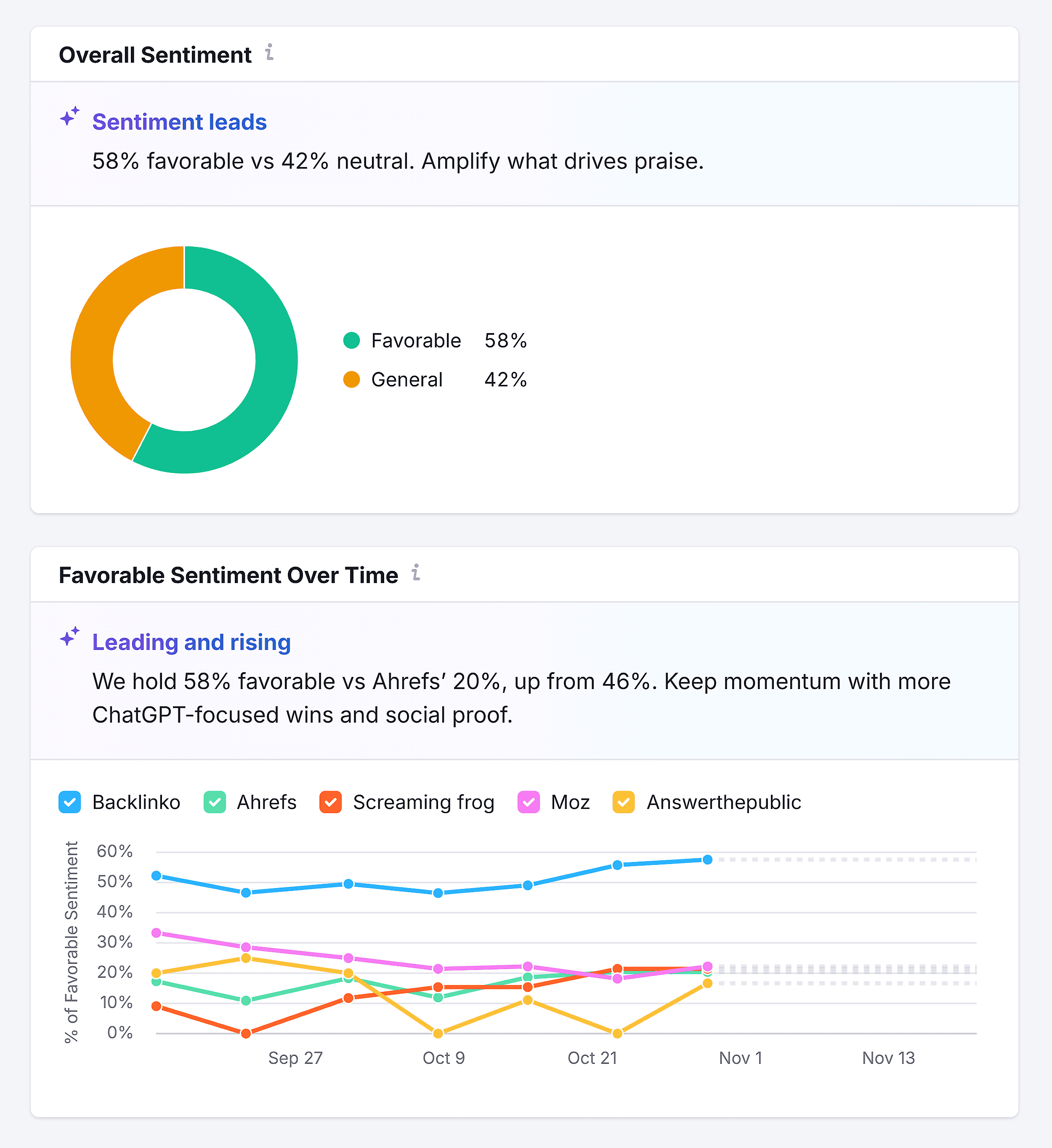Image resolution: width=1052 pixels, height=1148 pixels.
Task: Click the Favorable 58% legend entry
Action: pos(436,340)
